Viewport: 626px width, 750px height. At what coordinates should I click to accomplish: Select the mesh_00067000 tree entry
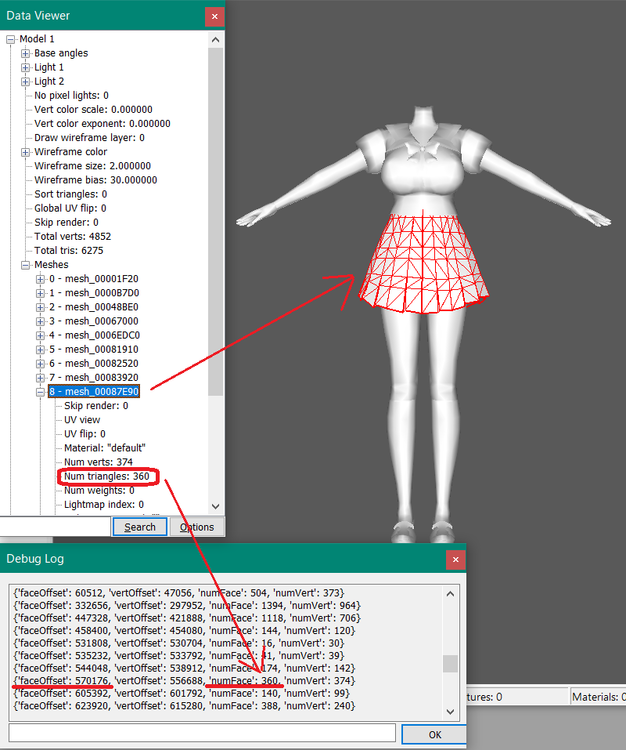tap(94, 321)
